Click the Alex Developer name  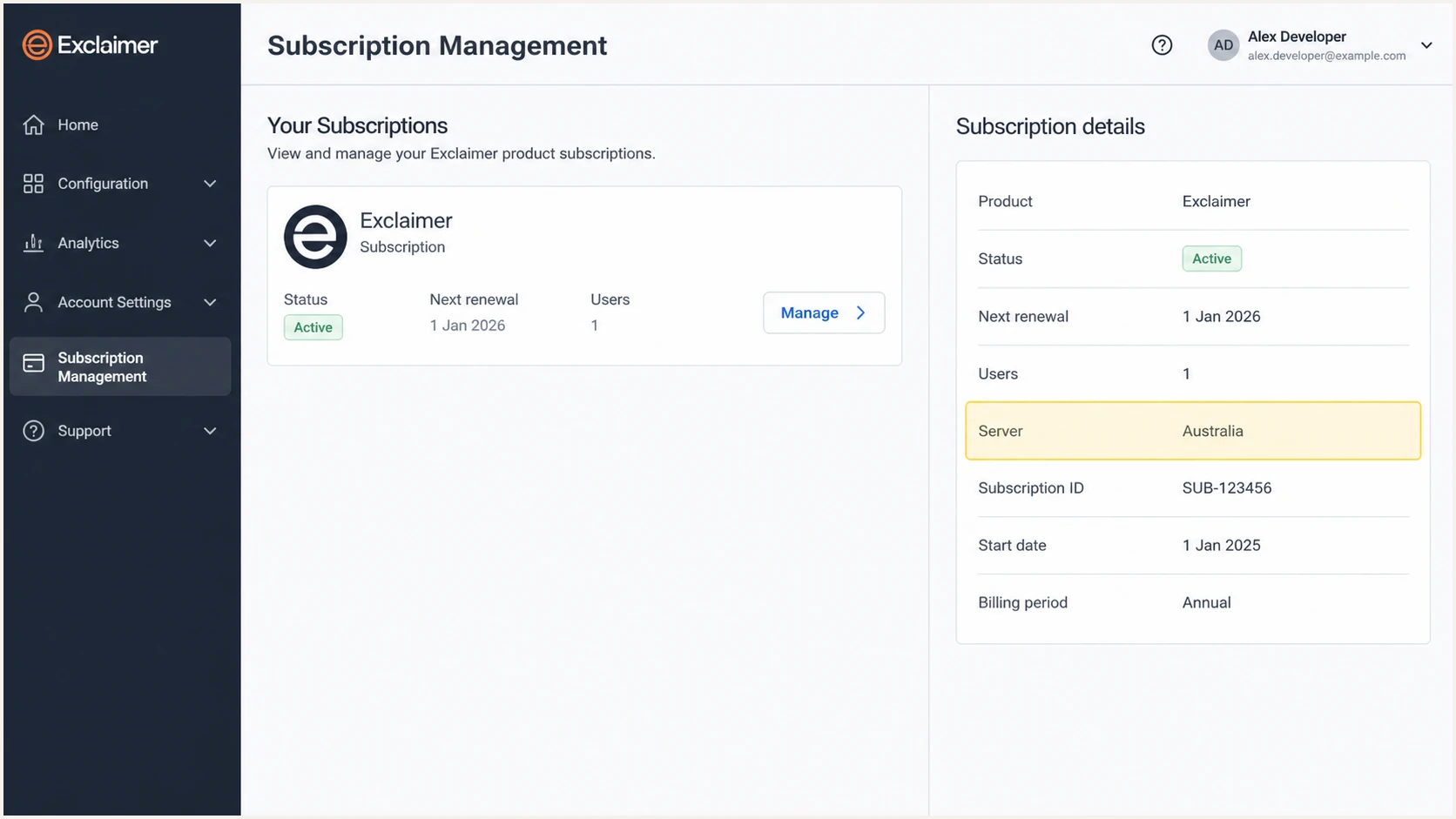[1297, 37]
